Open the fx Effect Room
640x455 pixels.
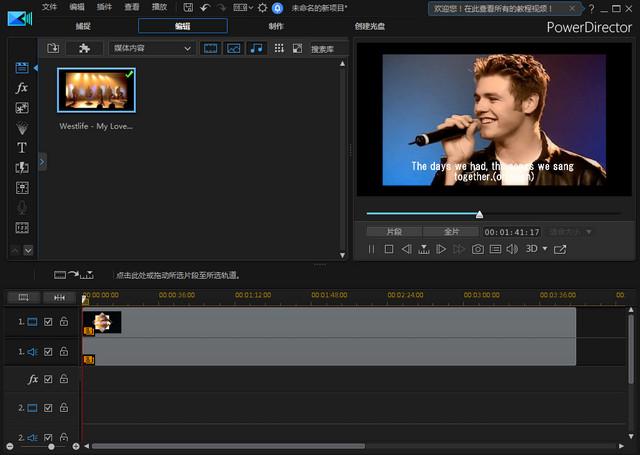pyautogui.click(x=22, y=88)
